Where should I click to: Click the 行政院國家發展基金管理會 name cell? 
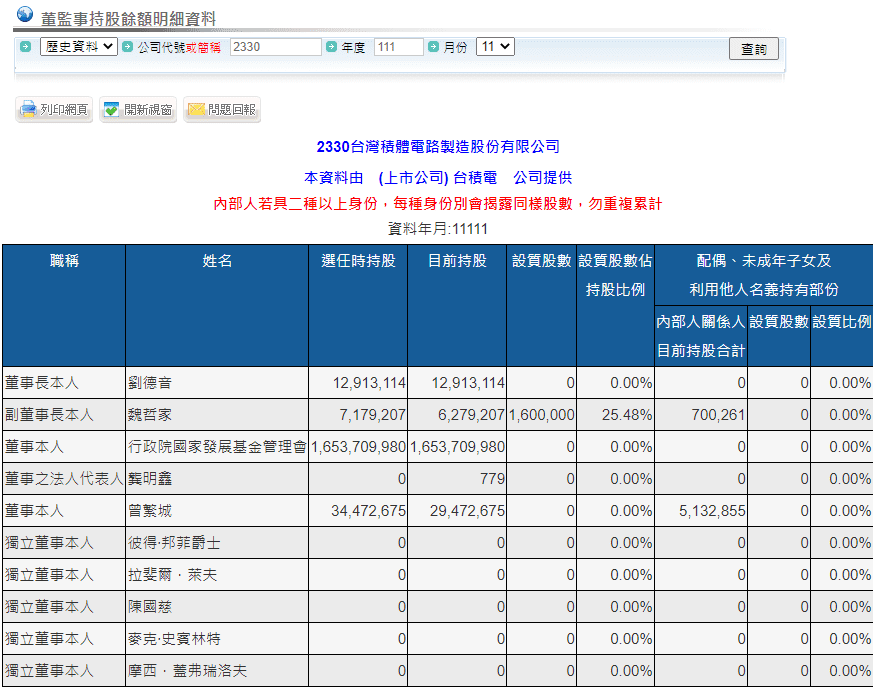pyautogui.click(x=217, y=447)
